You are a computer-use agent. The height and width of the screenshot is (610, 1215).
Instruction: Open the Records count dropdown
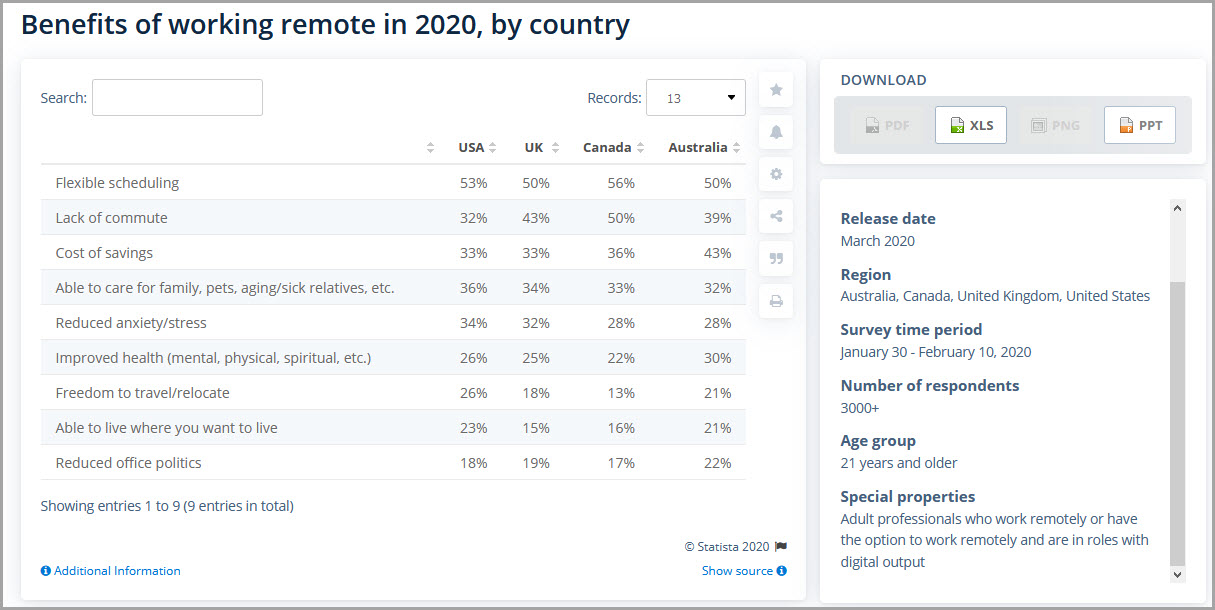pyautogui.click(x=695, y=98)
